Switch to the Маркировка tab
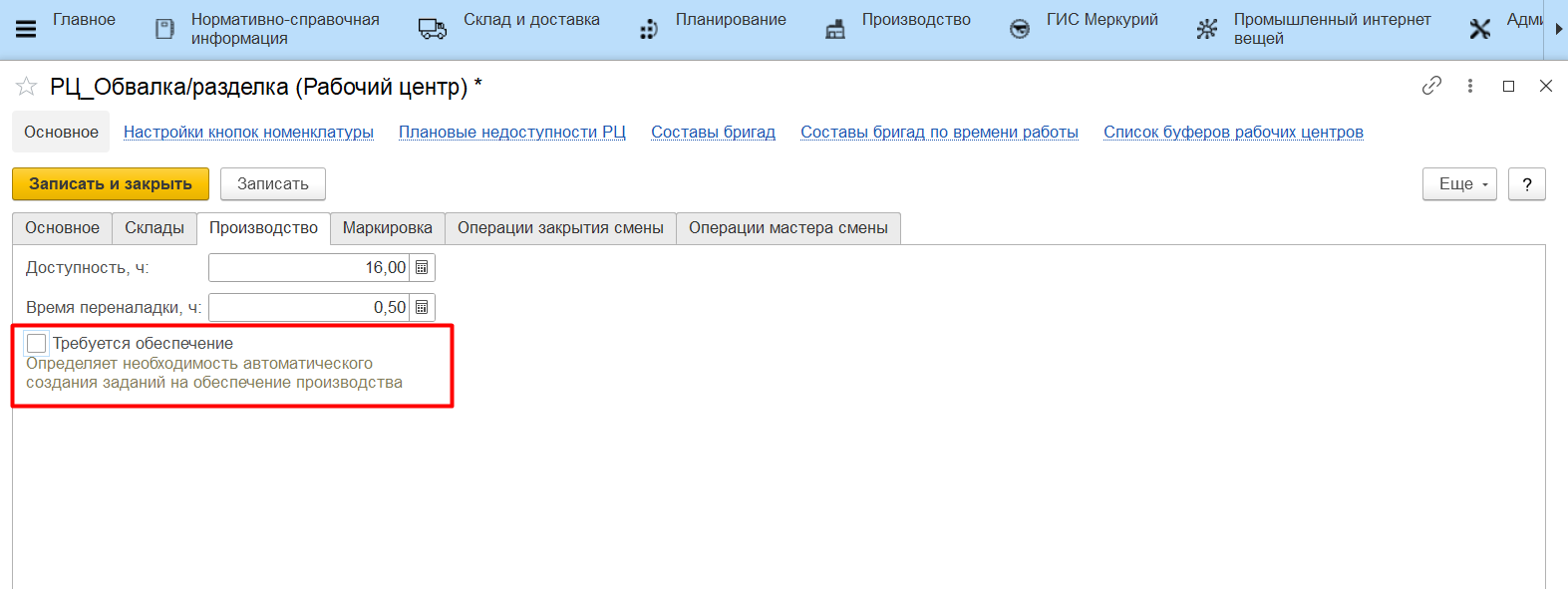1568x589 pixels. tap(387, 228)
